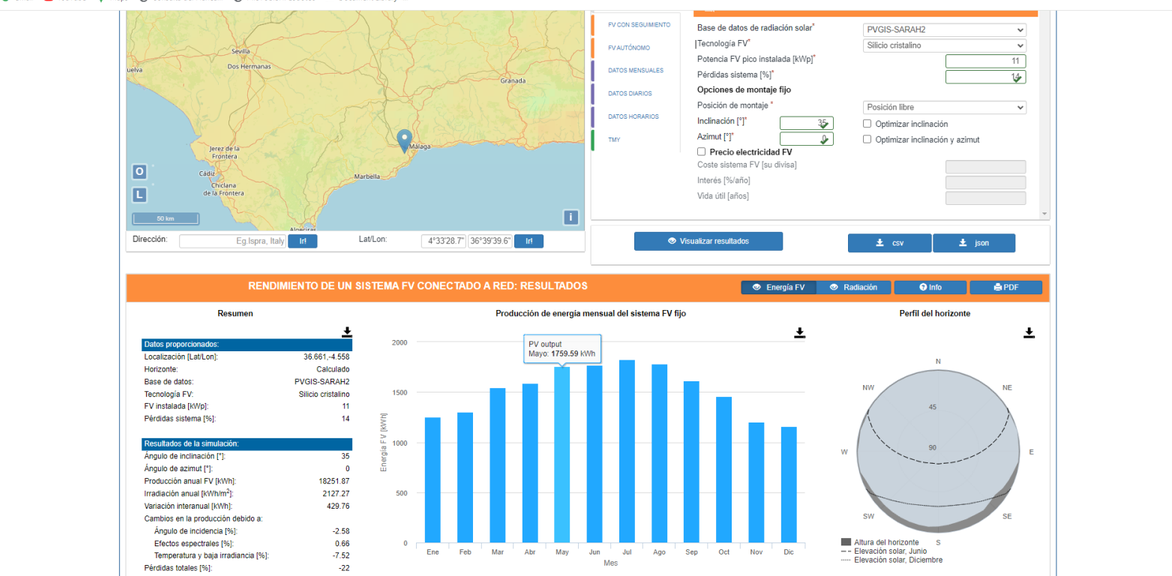The width and height of the screenshot is (1172, 576).
Task: Click the Inclinación input field
Action: point(806,123)
